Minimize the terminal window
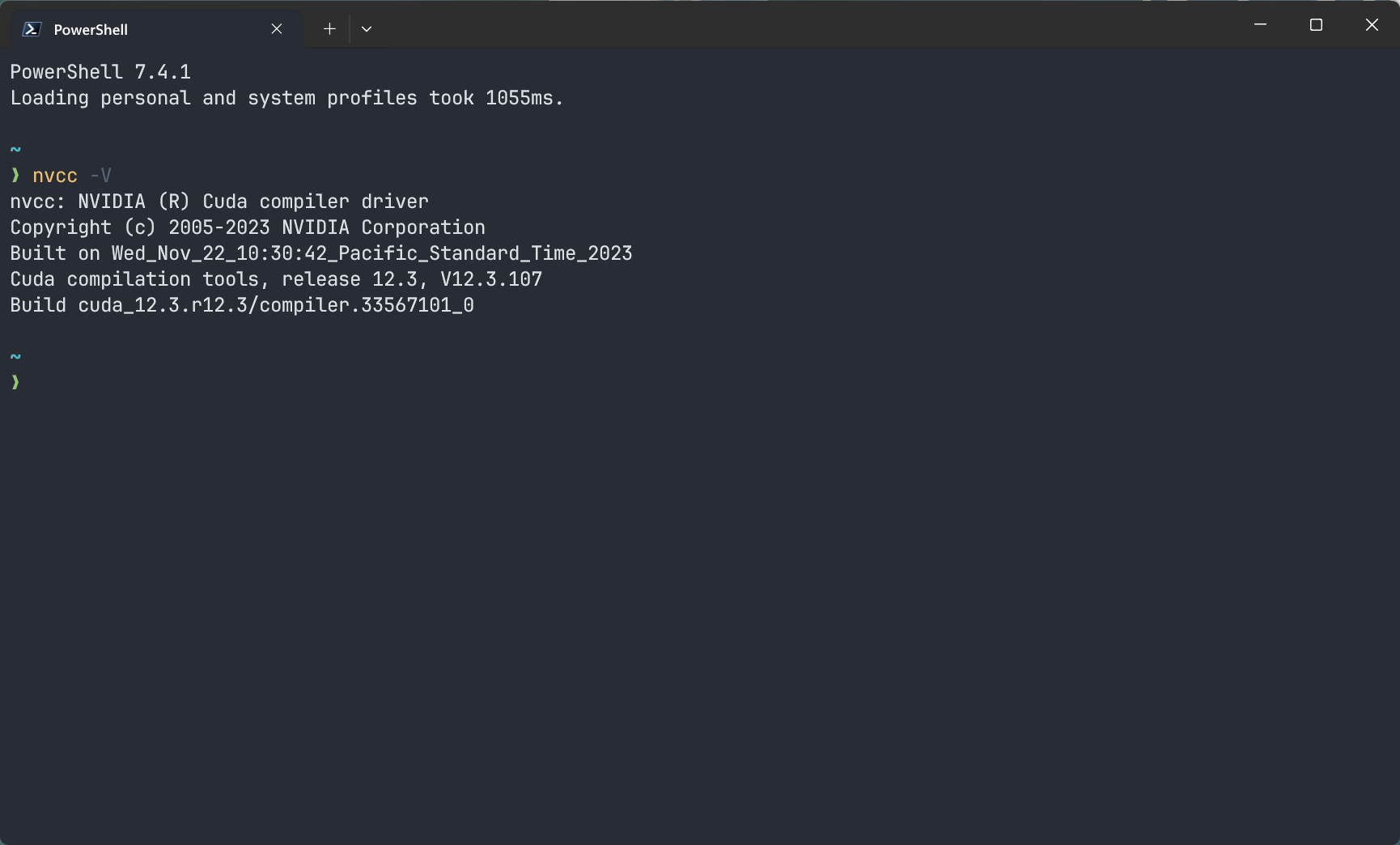Viewport: 1400px width, 845px height. point(1260,25)
